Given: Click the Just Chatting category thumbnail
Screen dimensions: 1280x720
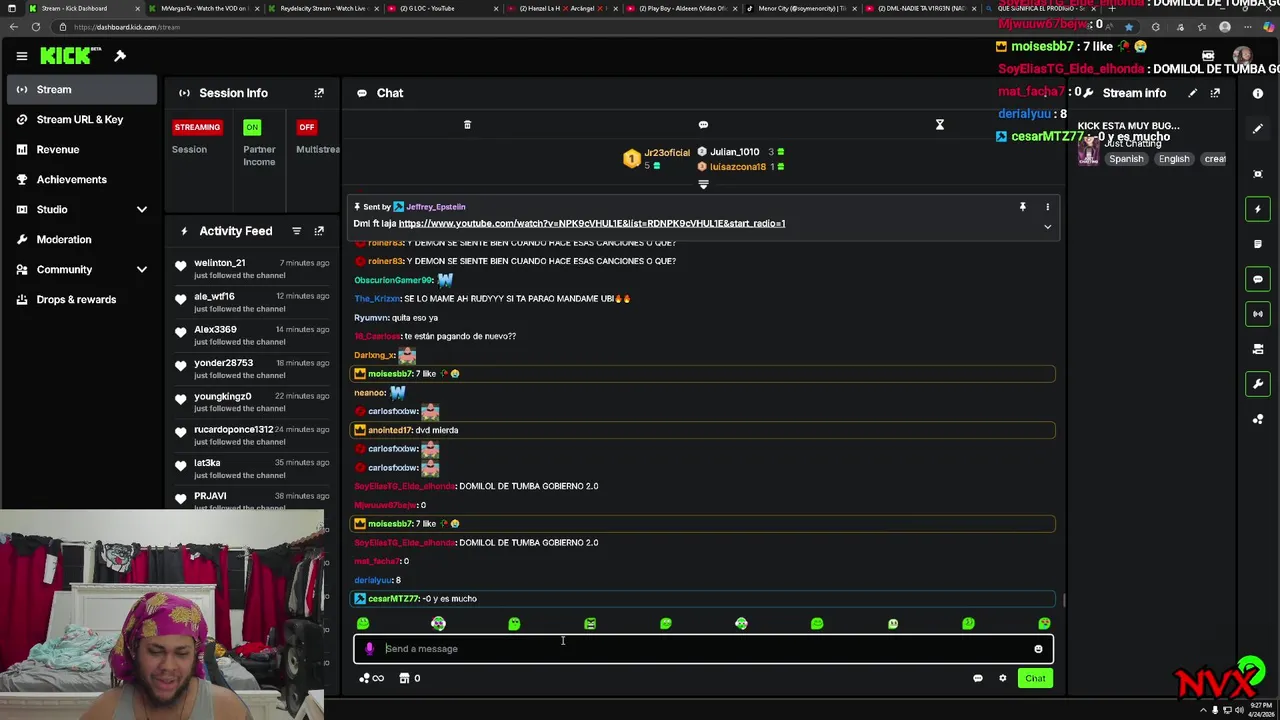Looking at the screenshot, I should point(1088,152).
